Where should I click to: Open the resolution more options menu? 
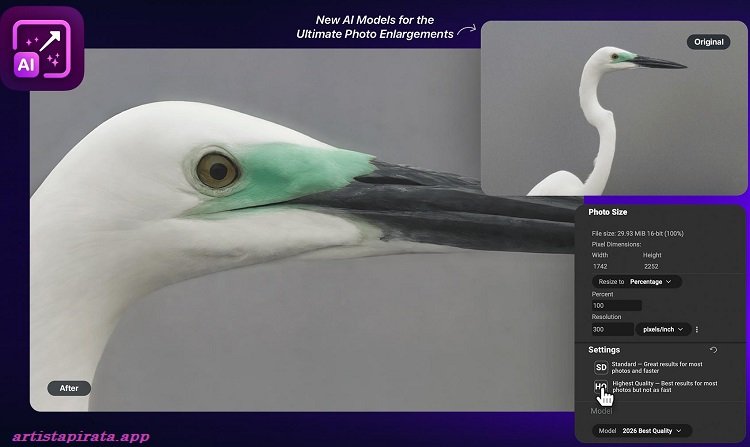pyautogui.click(x=697, y=329)
